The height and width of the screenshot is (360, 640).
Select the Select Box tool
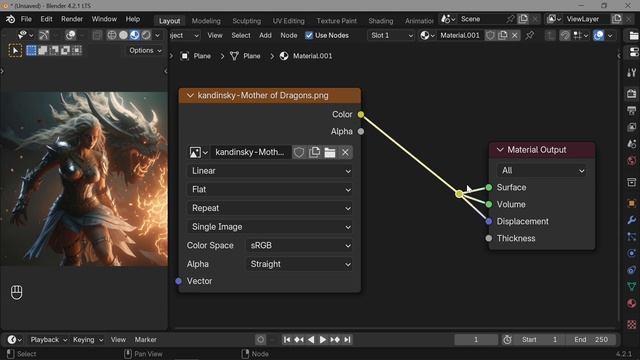15,51
